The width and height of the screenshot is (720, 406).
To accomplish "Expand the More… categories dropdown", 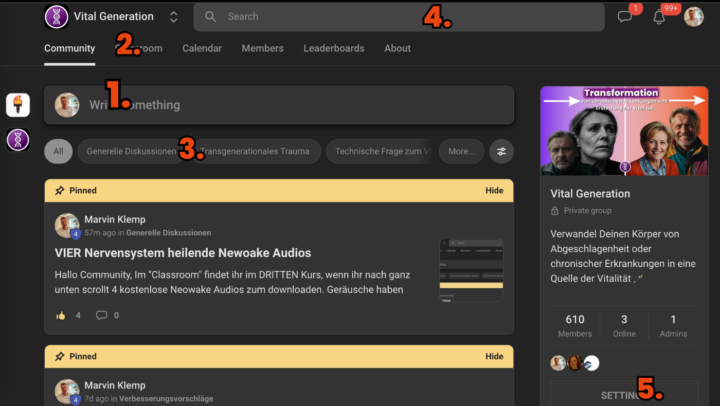I will [461, 152].
